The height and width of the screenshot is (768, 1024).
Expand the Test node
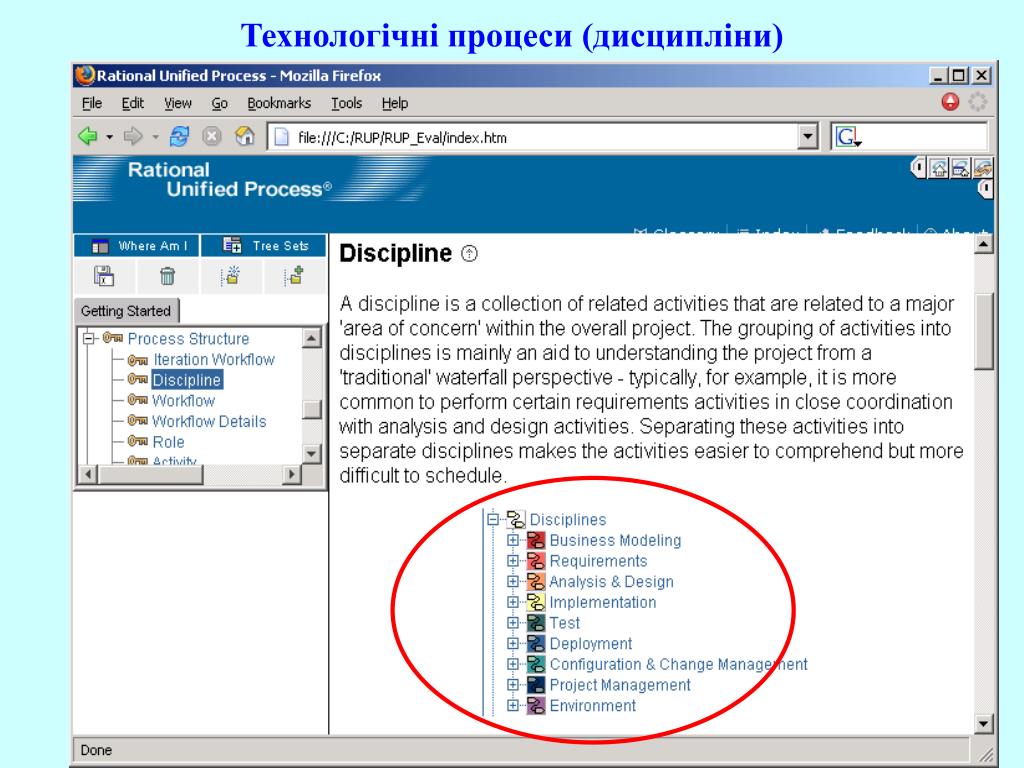click(x=513, y=623)
